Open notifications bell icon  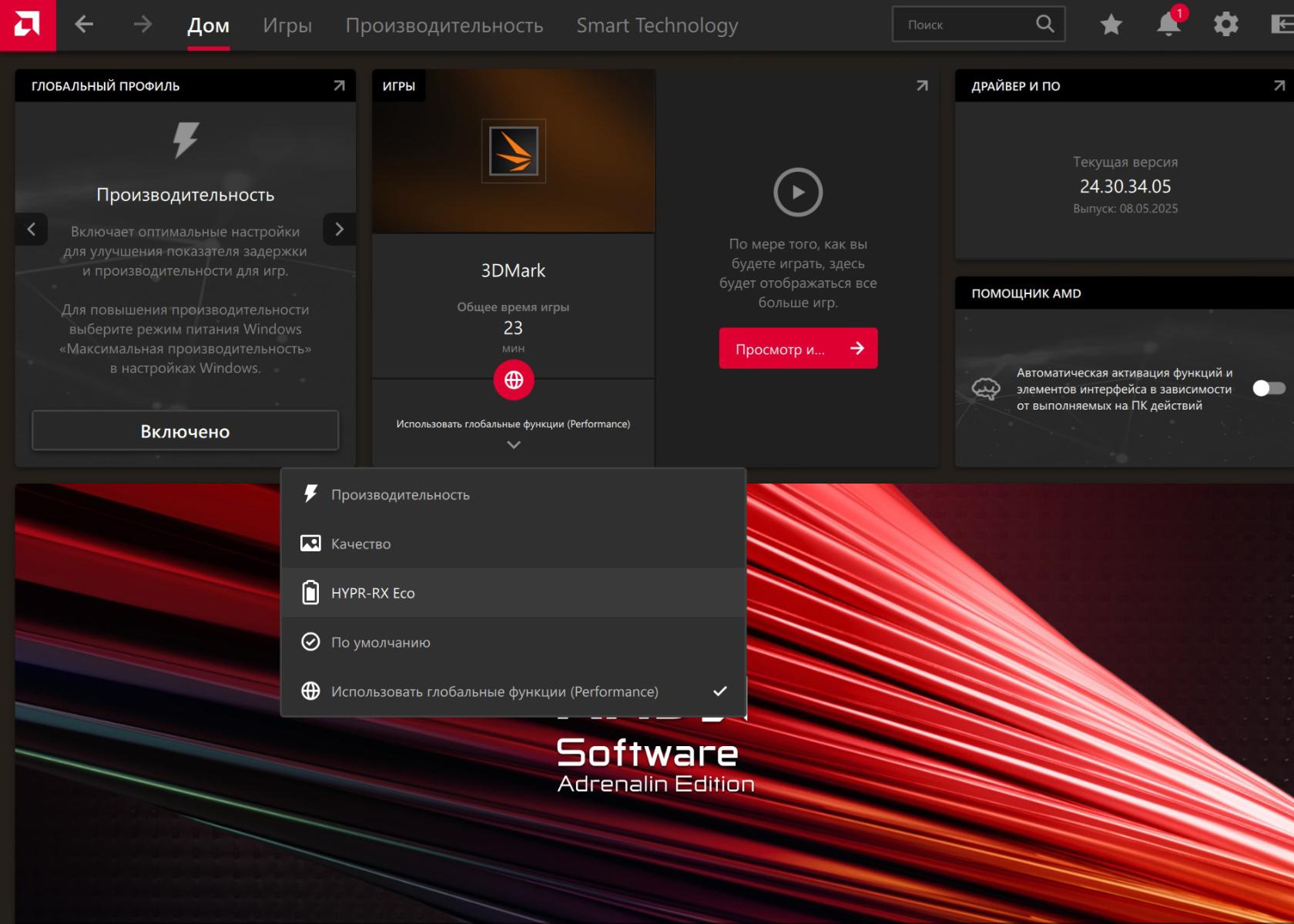click(x=1168, y=25)
